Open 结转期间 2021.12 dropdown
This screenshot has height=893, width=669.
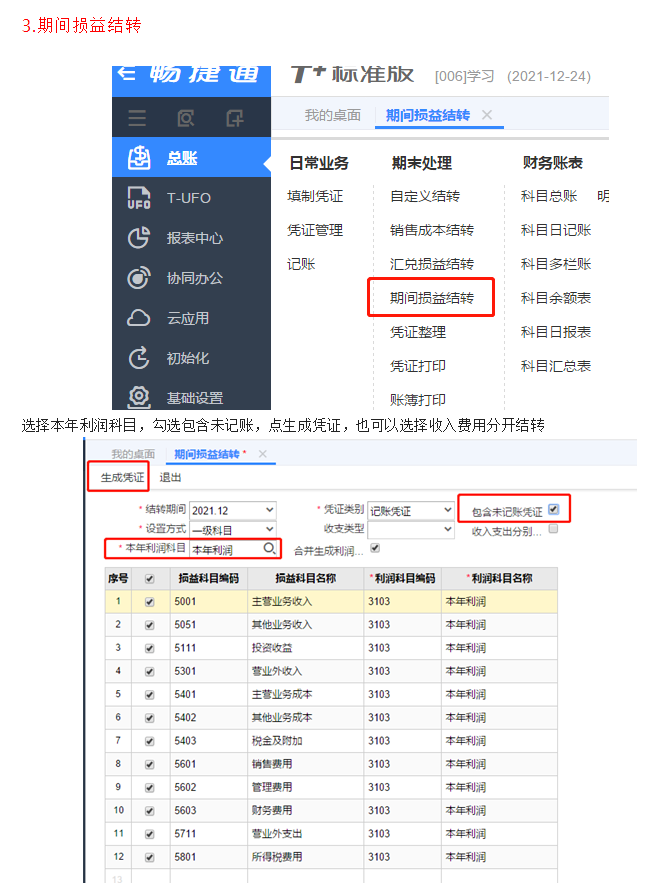(233, 510)
